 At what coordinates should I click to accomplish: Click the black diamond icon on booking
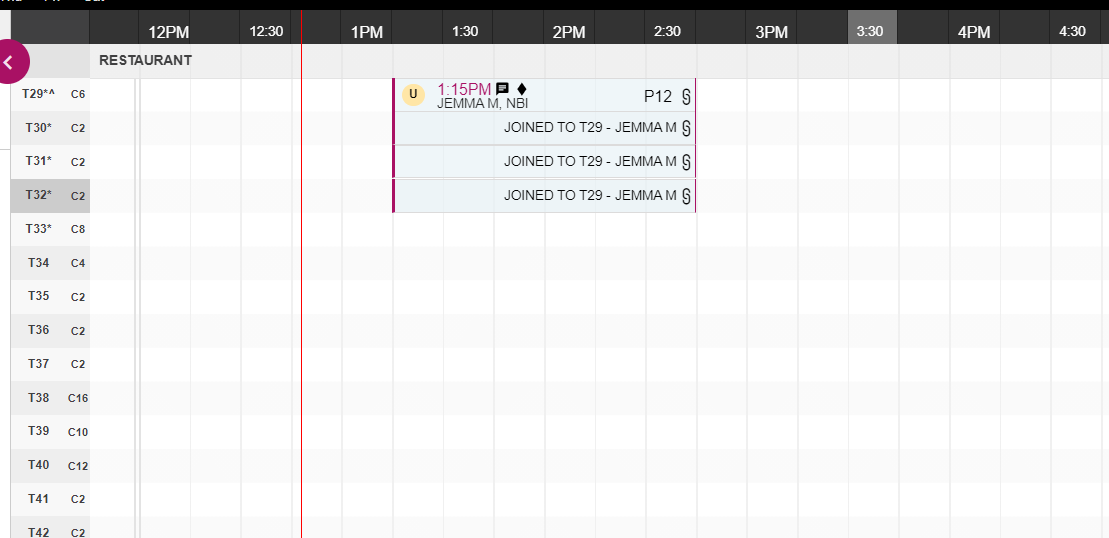coord(521,89)
